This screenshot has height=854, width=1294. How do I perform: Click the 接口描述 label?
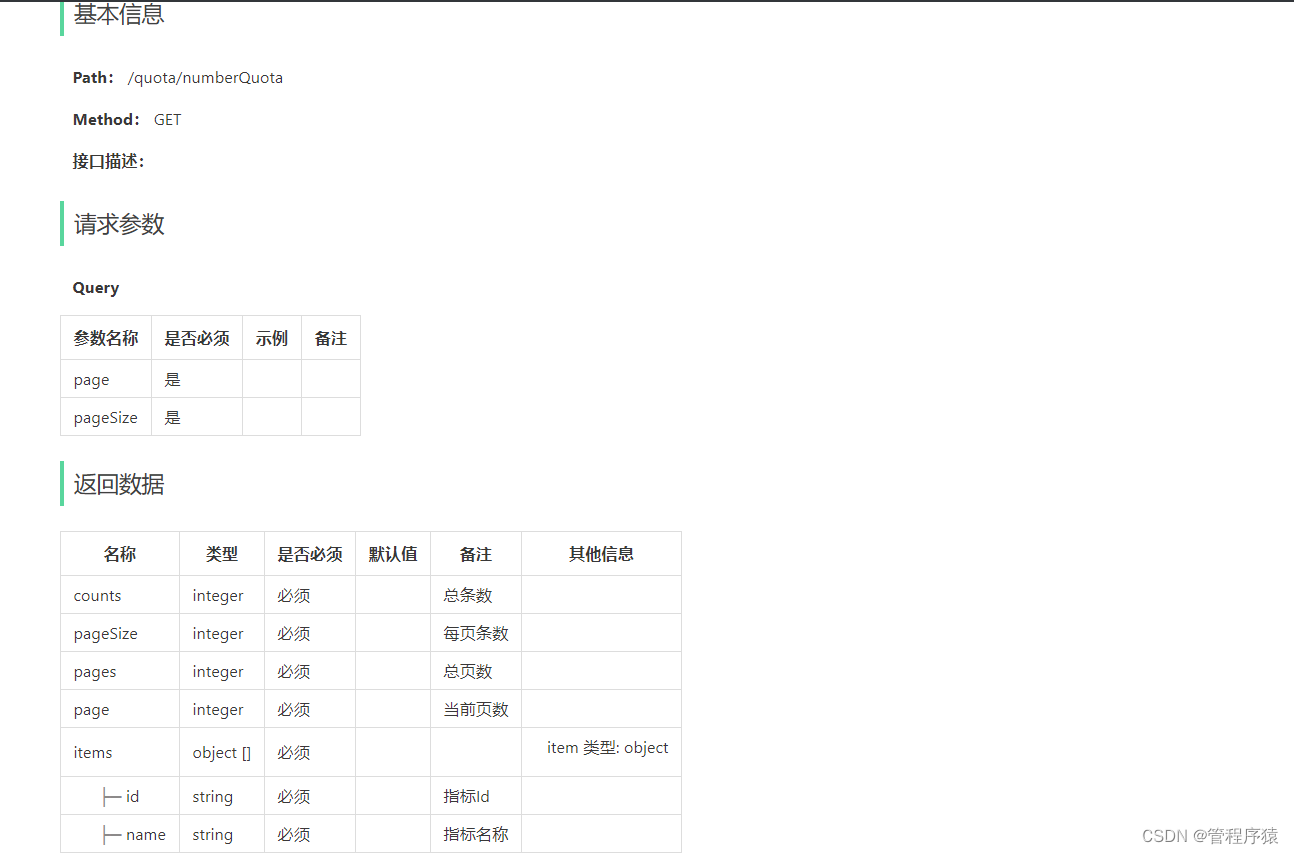pyautogui.click(x=108, y=162)
